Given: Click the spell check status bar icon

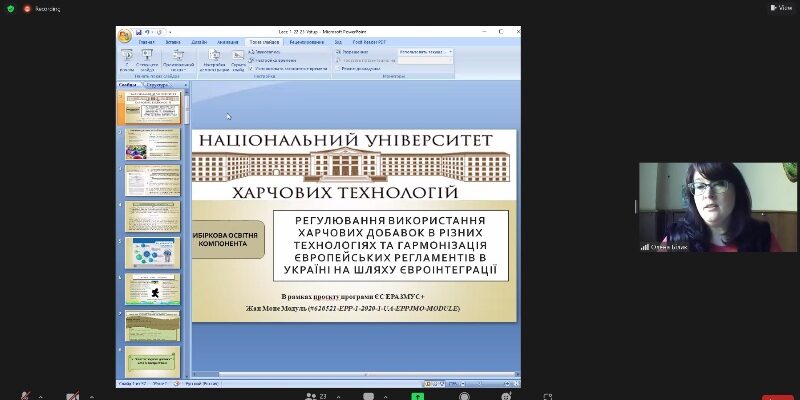Looking at the screenshot, I should point(177,384).
